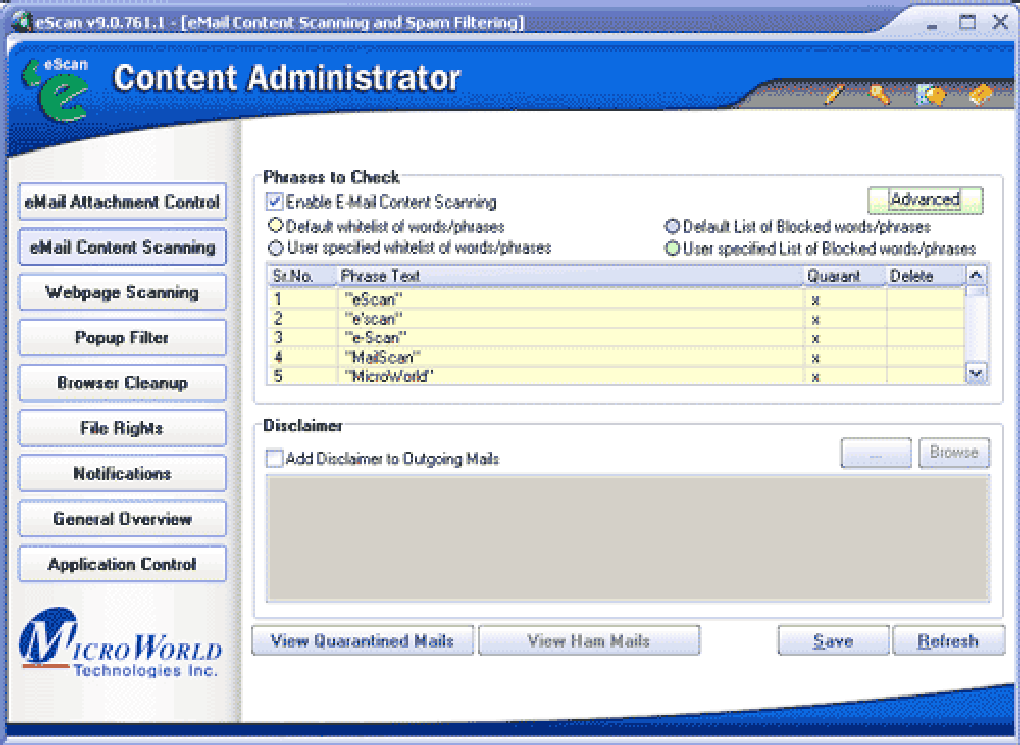Select Default whitelist of words/phrases

[275, 226]
